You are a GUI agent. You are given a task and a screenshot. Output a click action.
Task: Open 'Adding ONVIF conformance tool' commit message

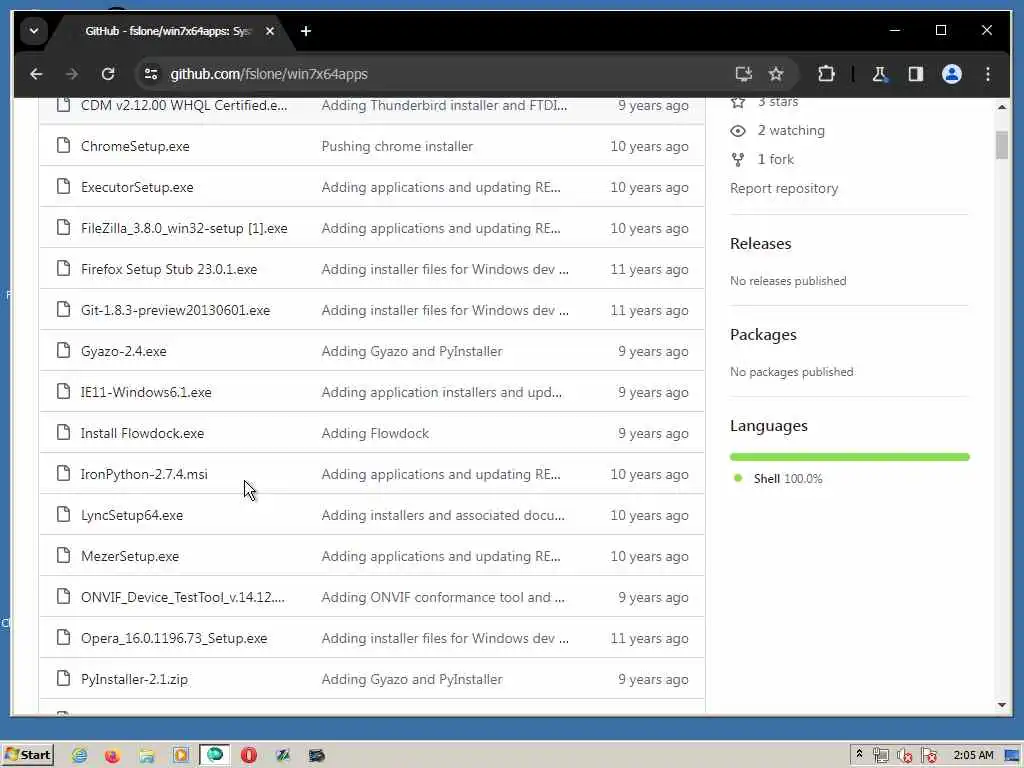tap(443, 597)
